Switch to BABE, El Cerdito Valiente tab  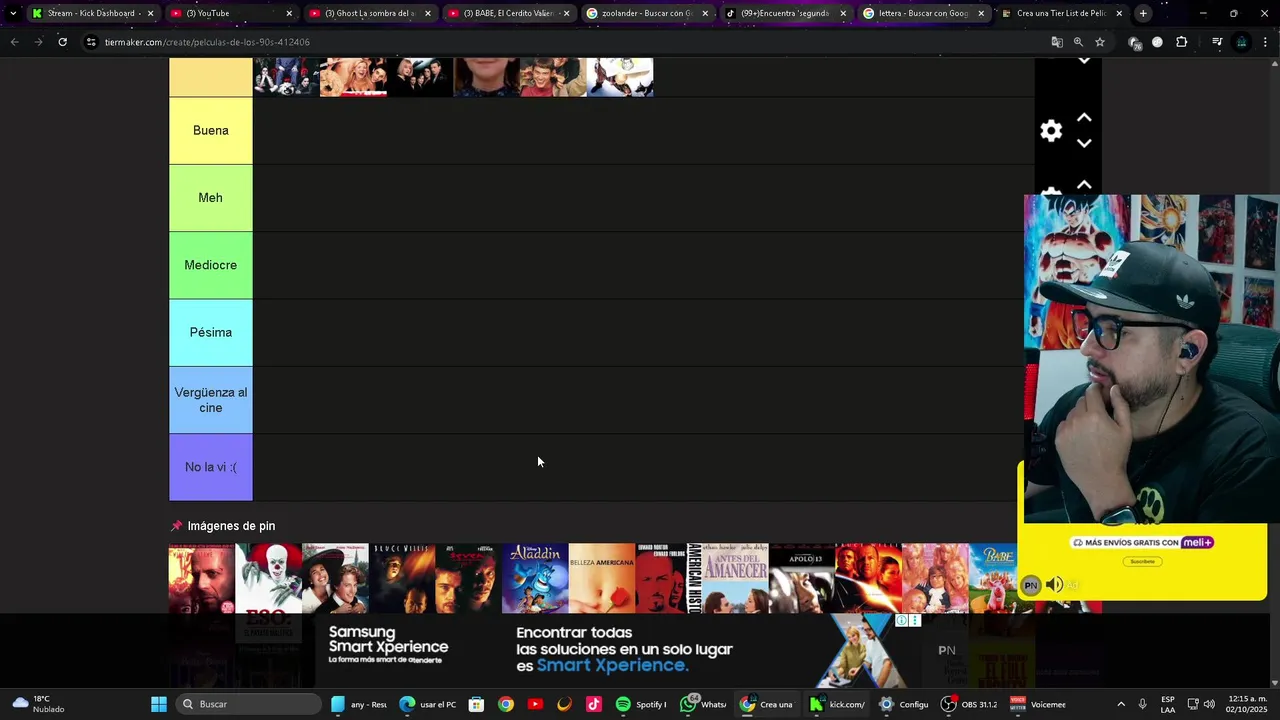pyautogui.click(x=508, y=13)
